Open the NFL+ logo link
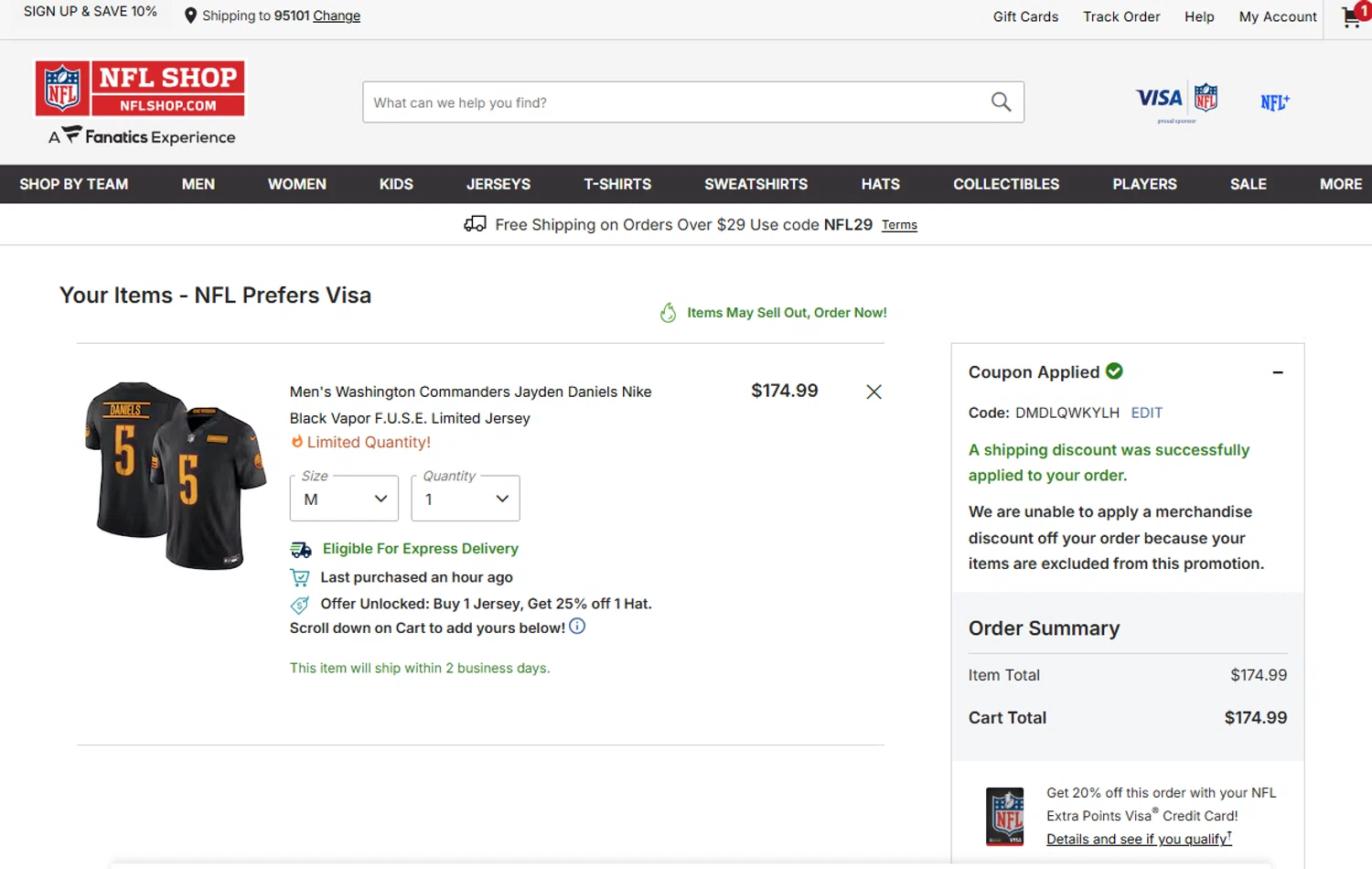Viewport: 1372px width, 869px height. coord(1275,102)
